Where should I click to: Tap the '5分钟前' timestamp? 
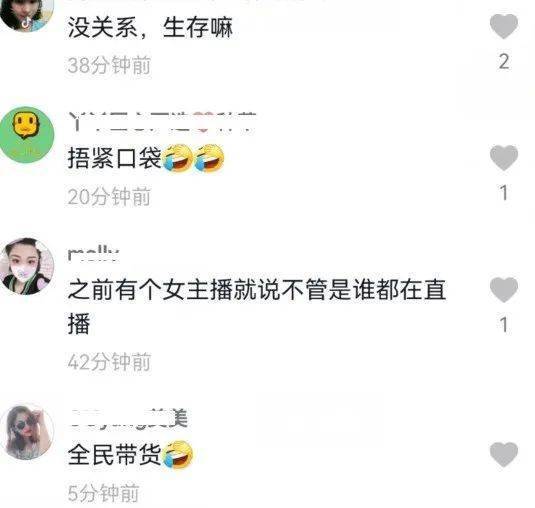coord(103,493)
